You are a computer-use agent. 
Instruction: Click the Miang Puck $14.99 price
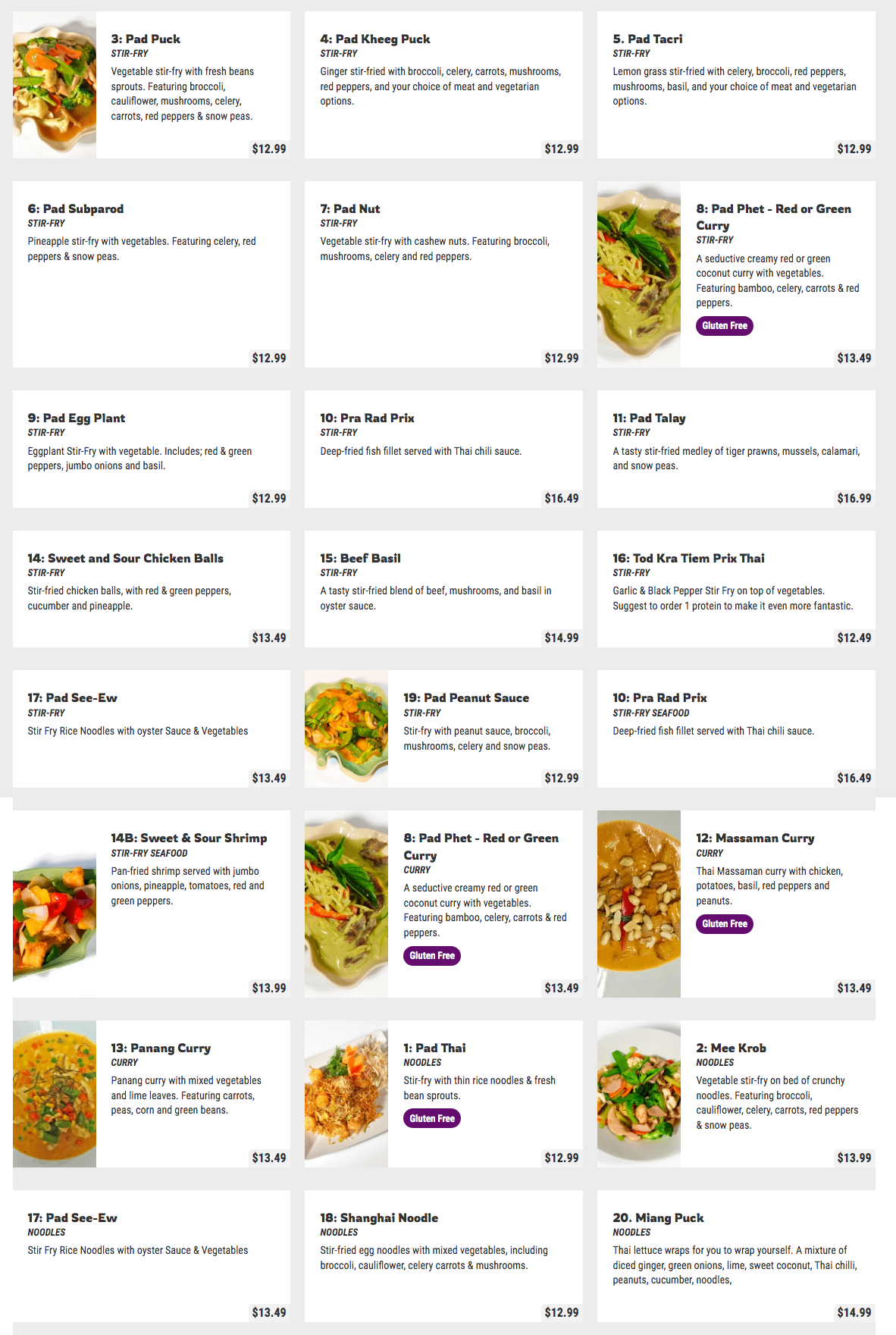[854, 1312]
